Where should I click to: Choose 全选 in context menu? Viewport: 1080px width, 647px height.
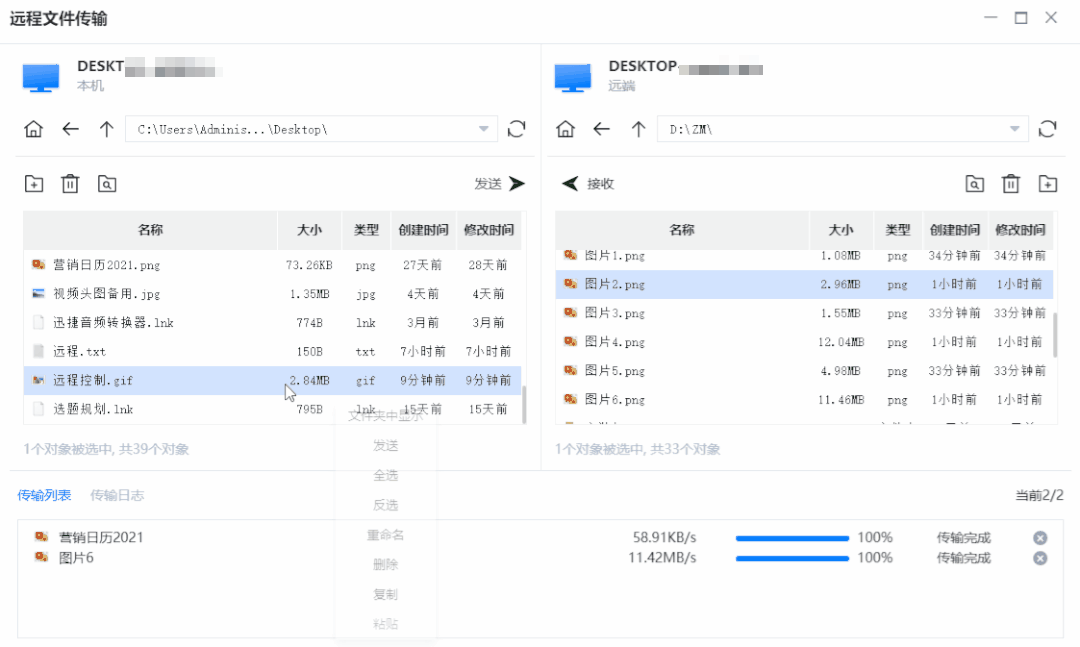[386, 475]
